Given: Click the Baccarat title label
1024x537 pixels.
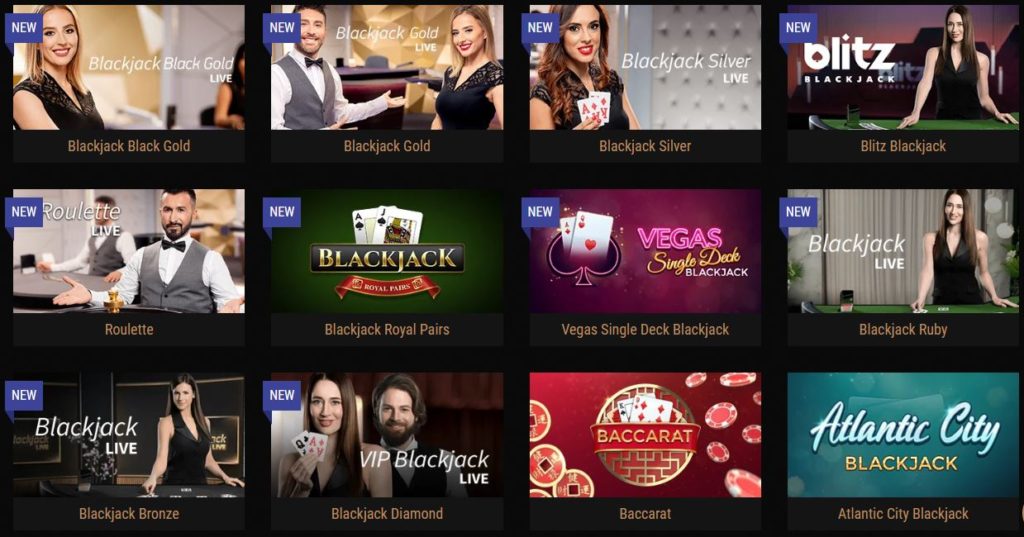Looking at the screenshot, I should (x=645, y=514).
